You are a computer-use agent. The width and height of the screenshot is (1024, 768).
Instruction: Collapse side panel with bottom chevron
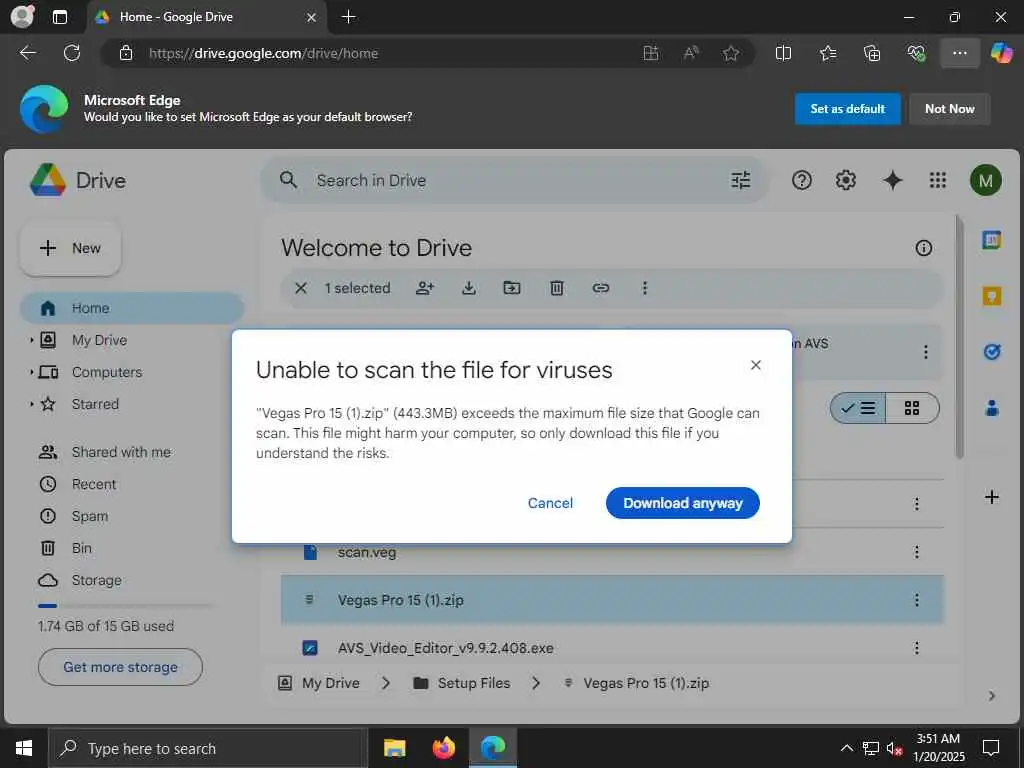pos(991,696)
